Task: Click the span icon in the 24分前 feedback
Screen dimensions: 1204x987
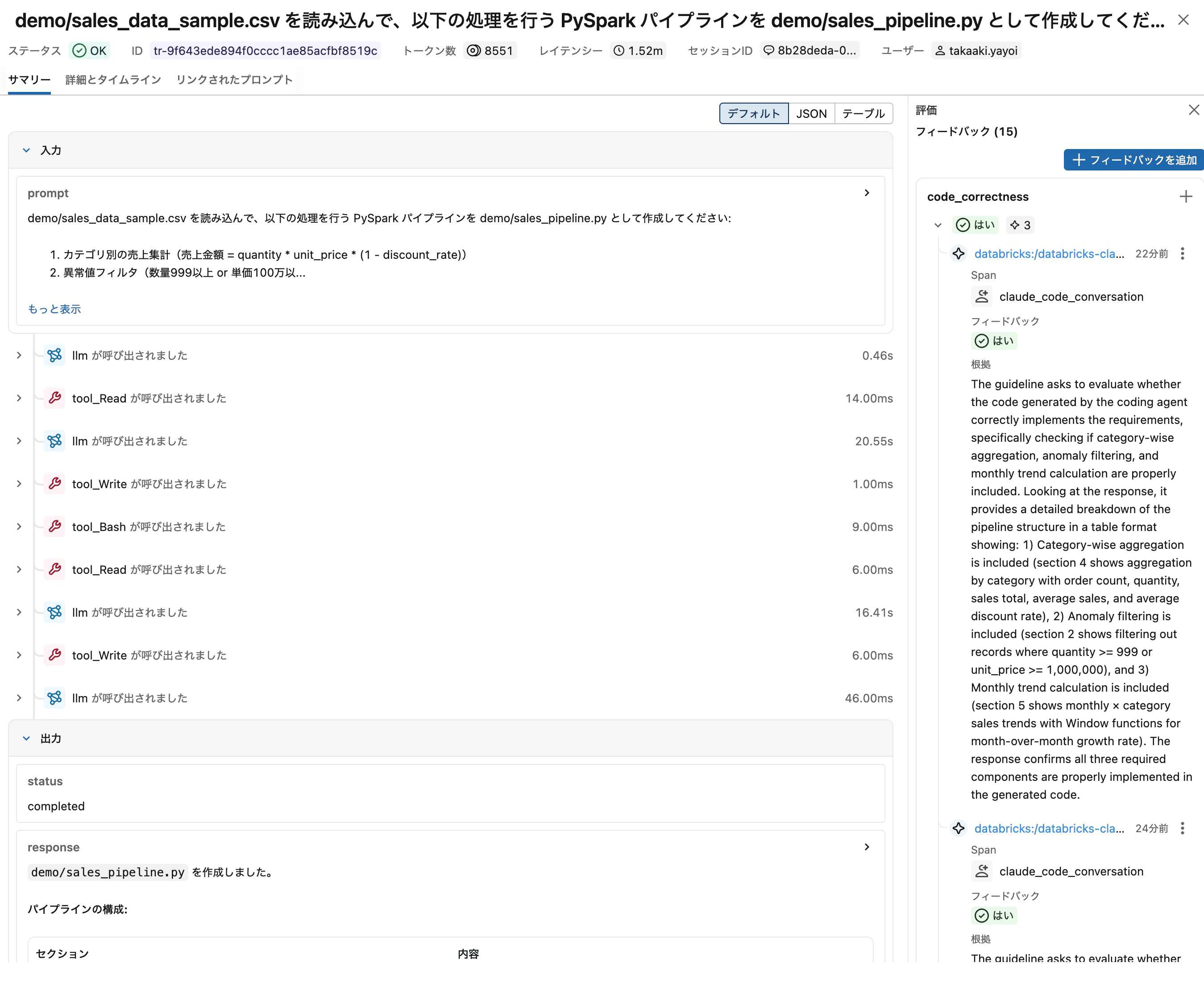Action: coord(982,871)
